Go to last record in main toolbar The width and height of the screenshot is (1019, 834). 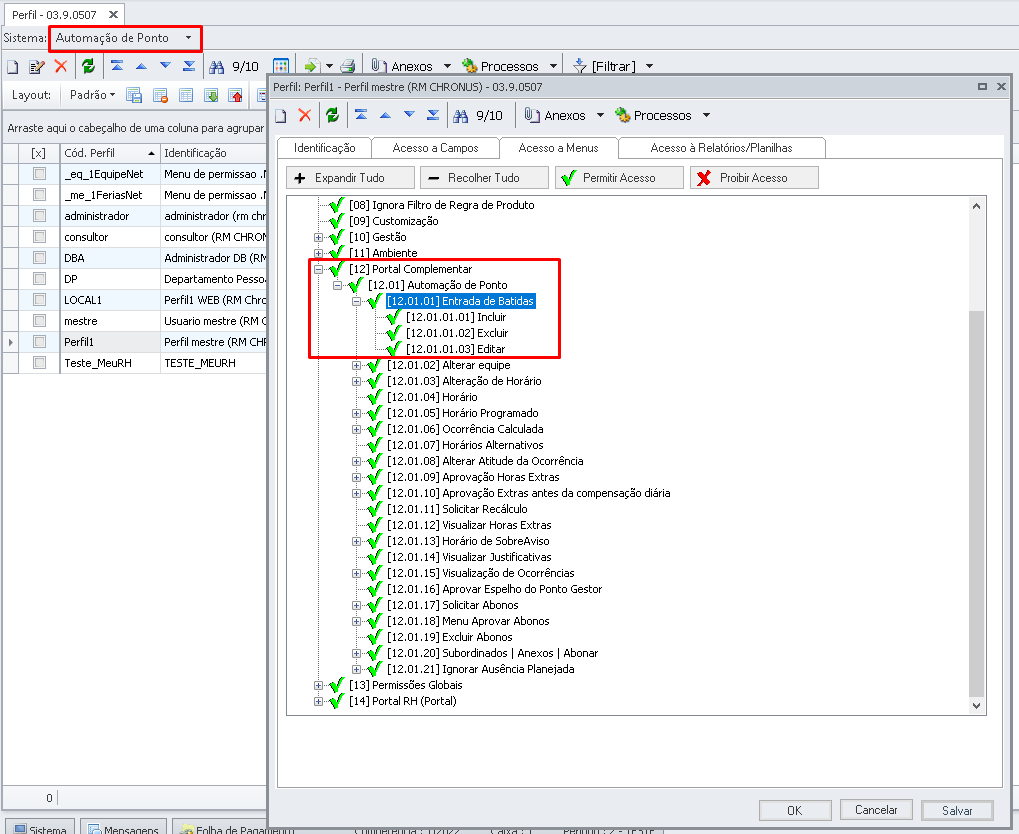(x=189, y=66)
